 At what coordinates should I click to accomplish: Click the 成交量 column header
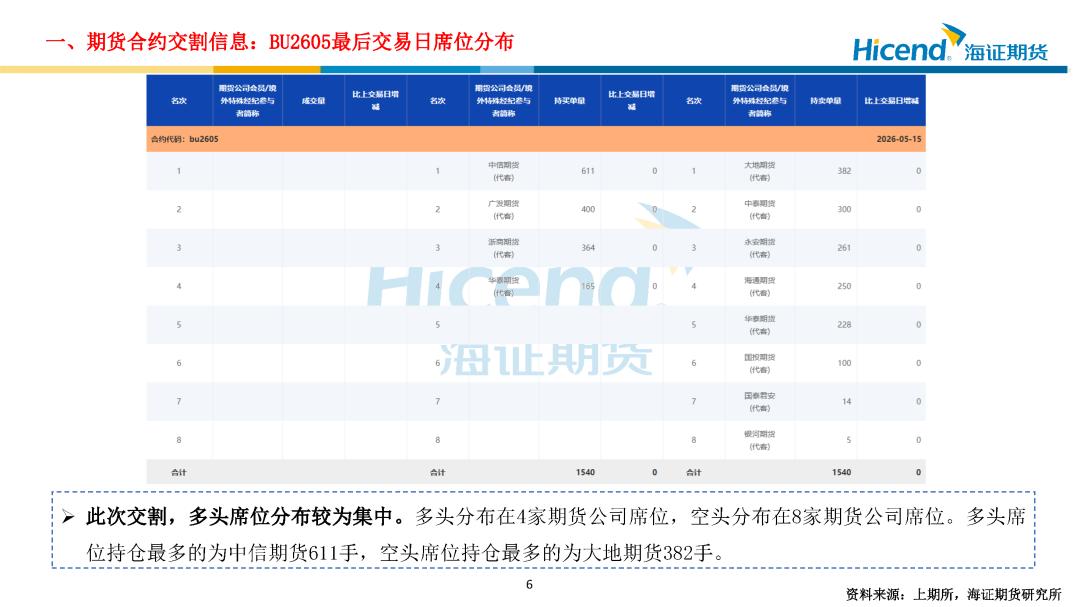point(313,101)
